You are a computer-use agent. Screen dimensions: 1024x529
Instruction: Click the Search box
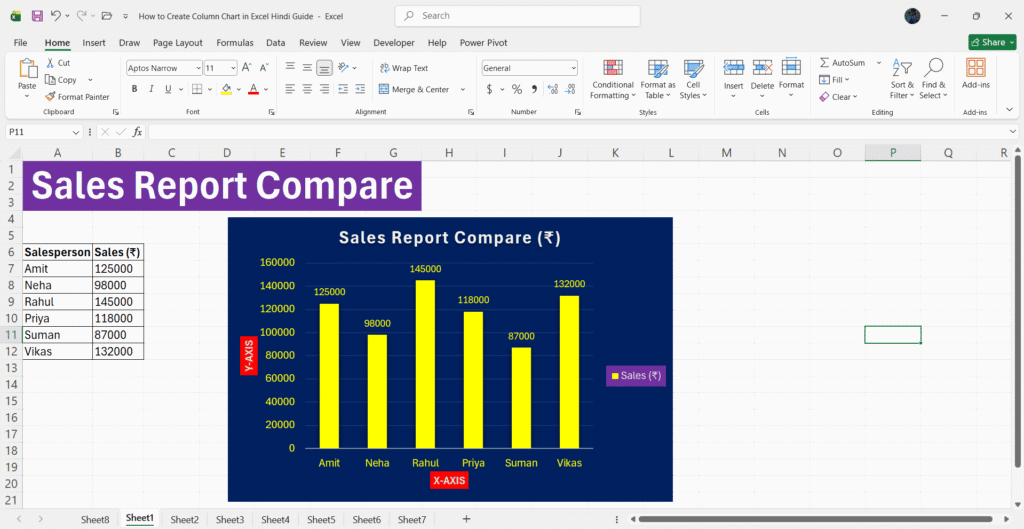(x=517, y=16)
